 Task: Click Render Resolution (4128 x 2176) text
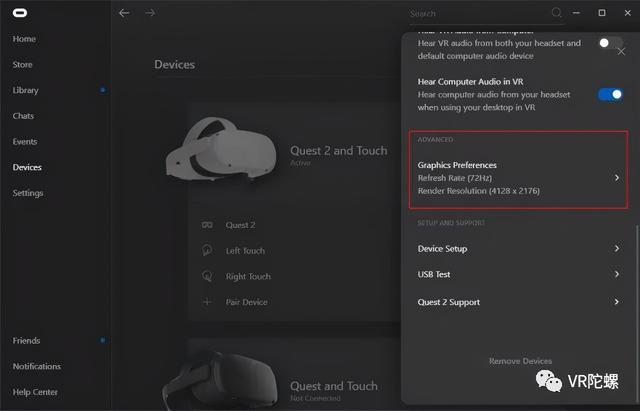[x=478, y=191]
